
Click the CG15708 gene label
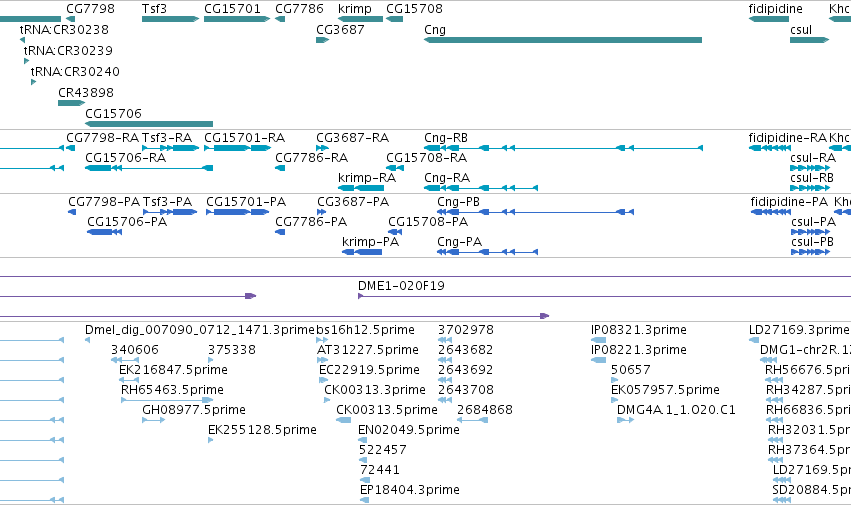point(414,9)
